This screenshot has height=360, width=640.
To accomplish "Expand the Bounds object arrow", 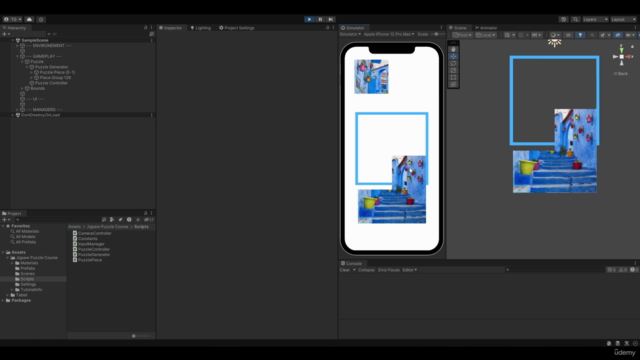I will [x=22, y=88].
